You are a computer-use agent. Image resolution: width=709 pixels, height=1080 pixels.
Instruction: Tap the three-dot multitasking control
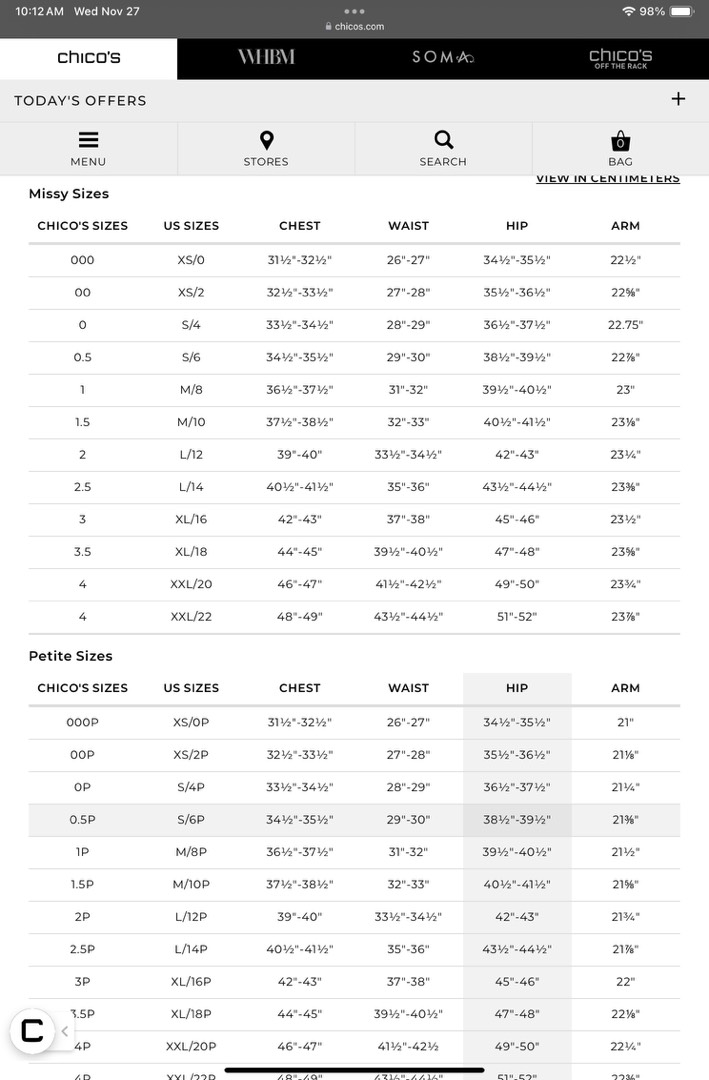(354, 11)
